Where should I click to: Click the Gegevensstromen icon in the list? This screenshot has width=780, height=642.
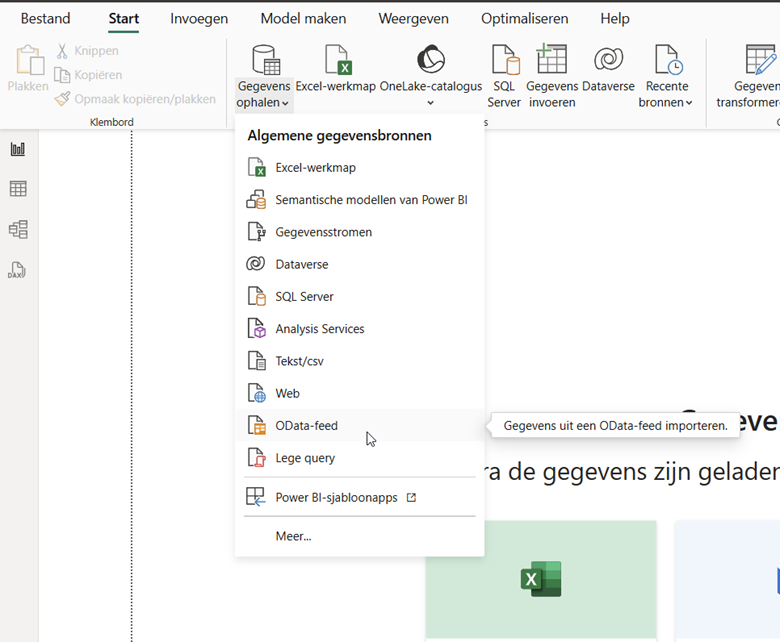pyautogui.click(x=257, y=232)
